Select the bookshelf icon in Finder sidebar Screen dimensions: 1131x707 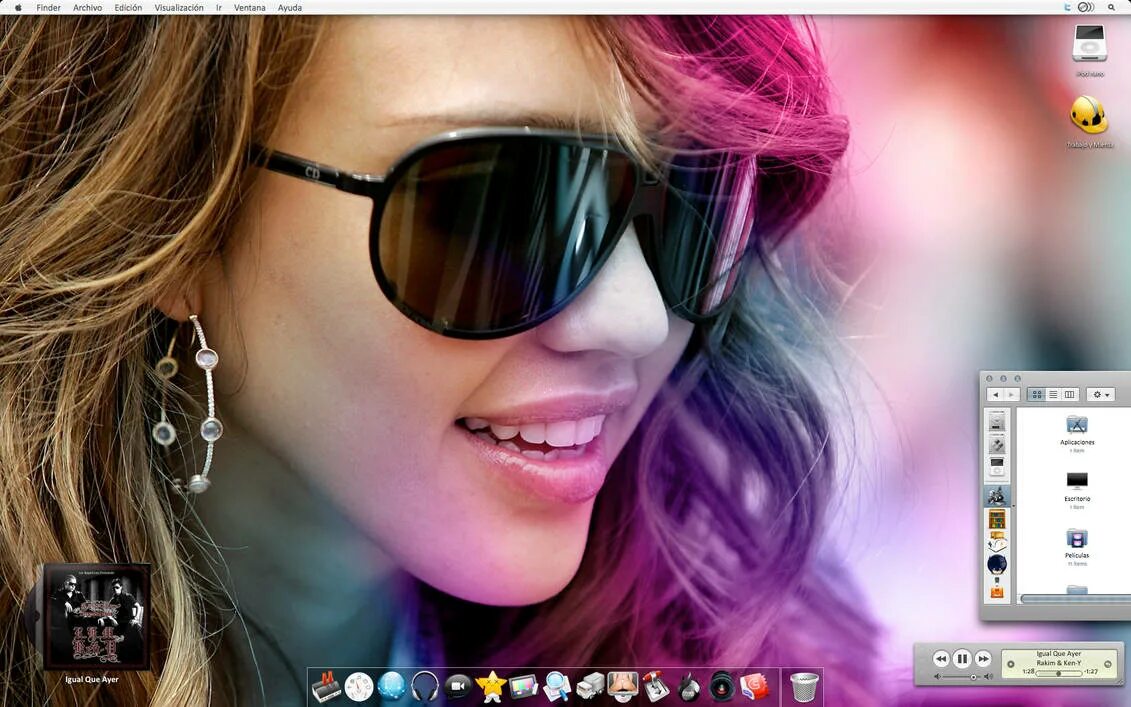[997, 519]
